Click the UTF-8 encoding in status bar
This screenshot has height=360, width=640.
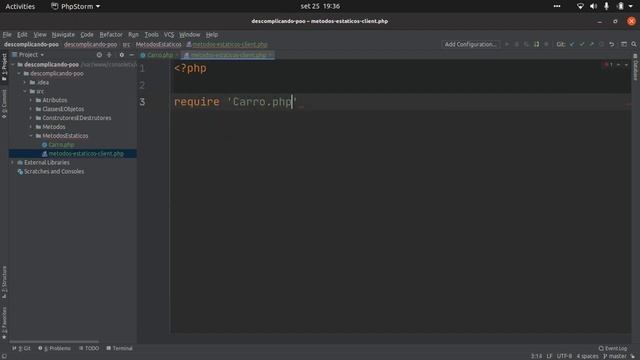564,356
